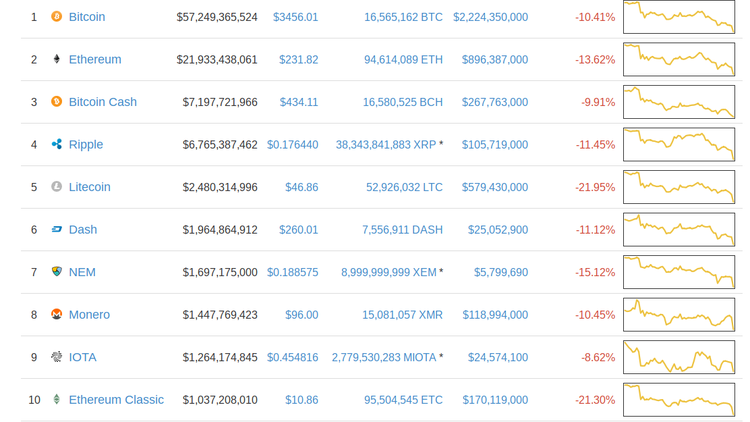Click Ripple circulating supply 38,343,841,883 XRP

[386, 145]
